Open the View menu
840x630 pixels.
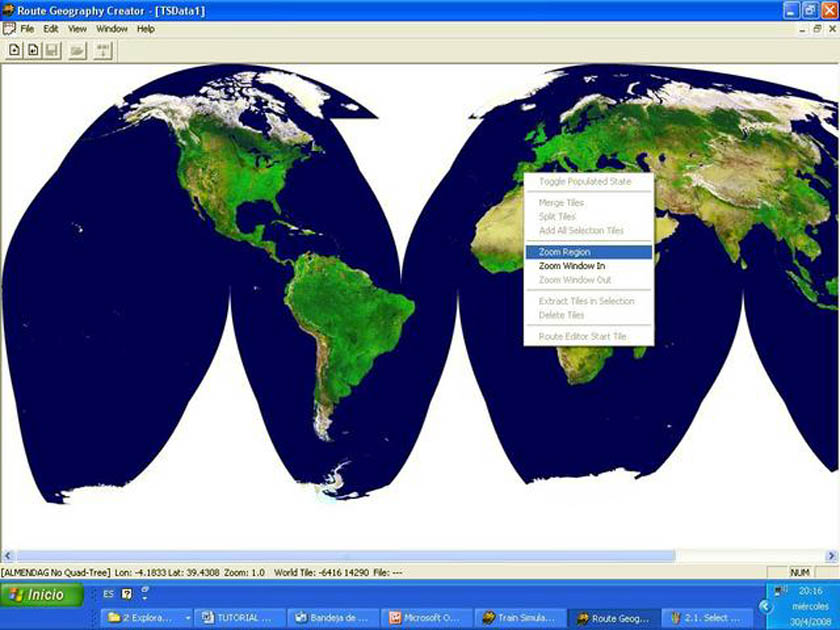pos(77,29)
